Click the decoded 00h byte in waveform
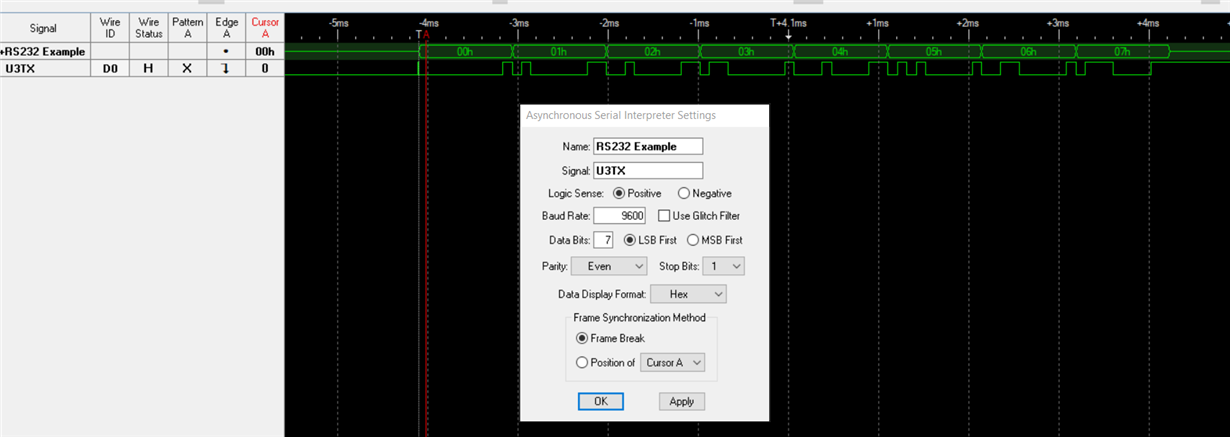1230x437 pixels. [x=464, y=51]
